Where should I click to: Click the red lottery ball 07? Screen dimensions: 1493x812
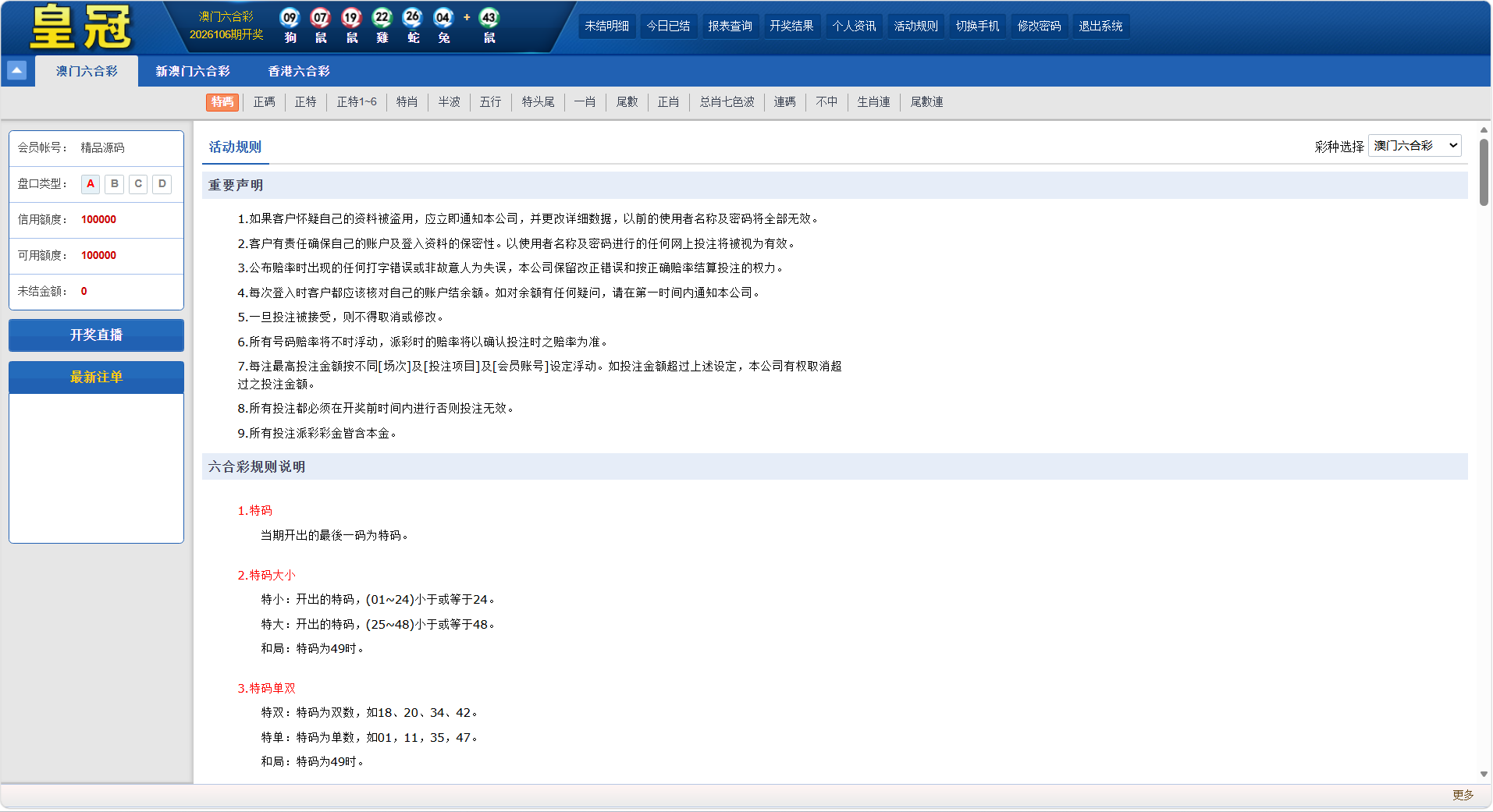(x=321, y=18)
